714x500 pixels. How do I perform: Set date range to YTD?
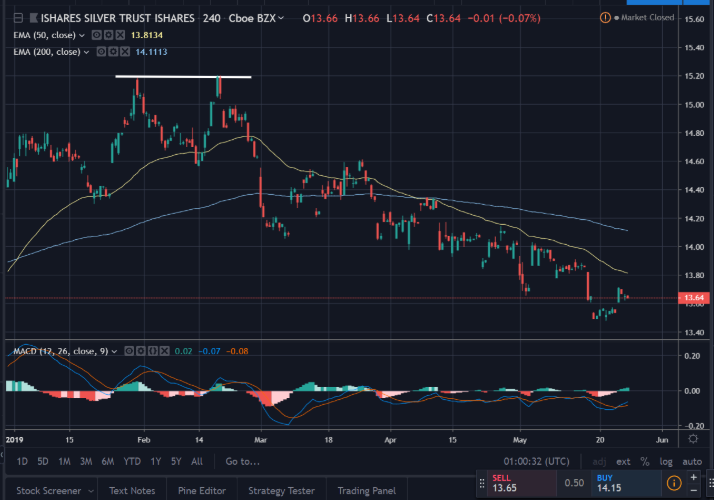pyautogui.click(x=132, y=462)
